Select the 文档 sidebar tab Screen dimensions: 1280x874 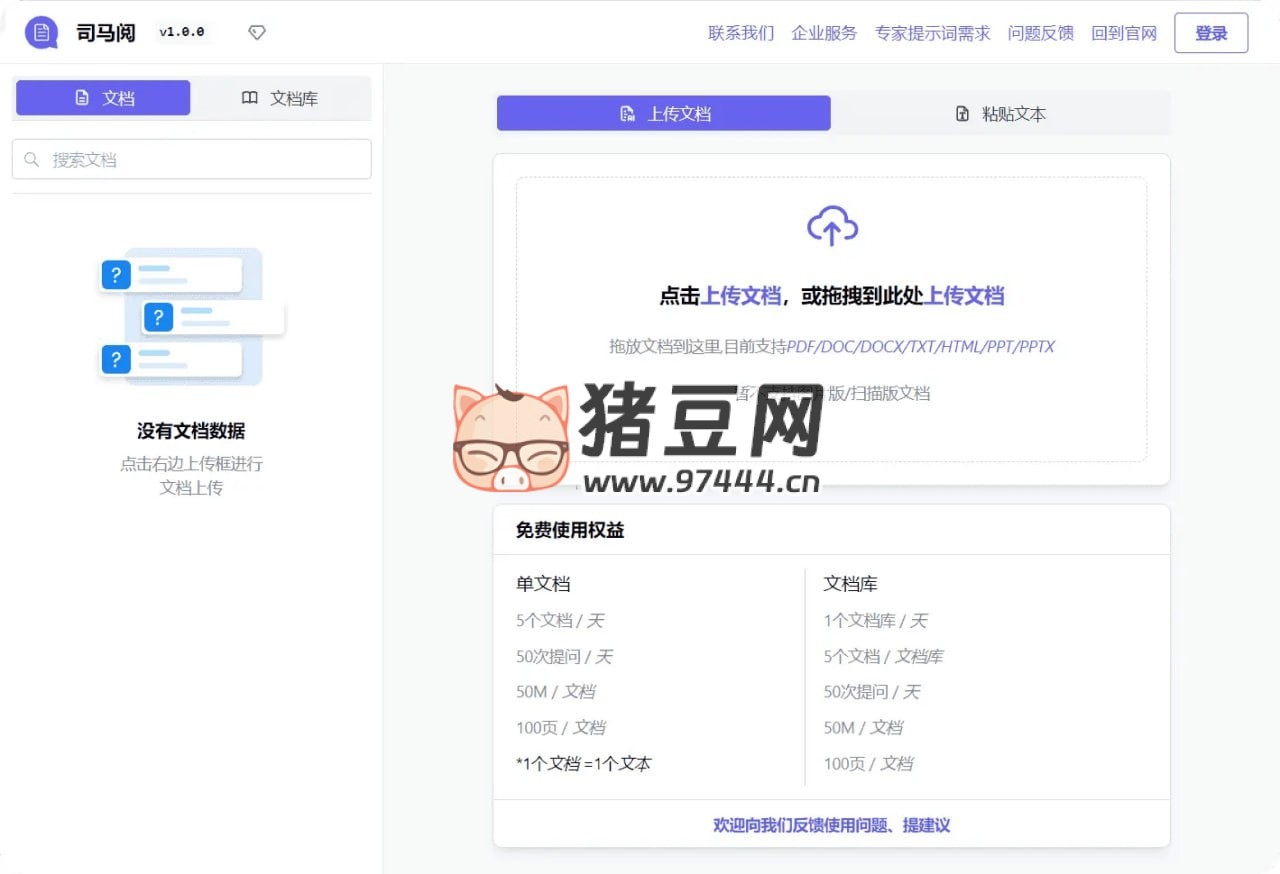[x=102, y=97]
